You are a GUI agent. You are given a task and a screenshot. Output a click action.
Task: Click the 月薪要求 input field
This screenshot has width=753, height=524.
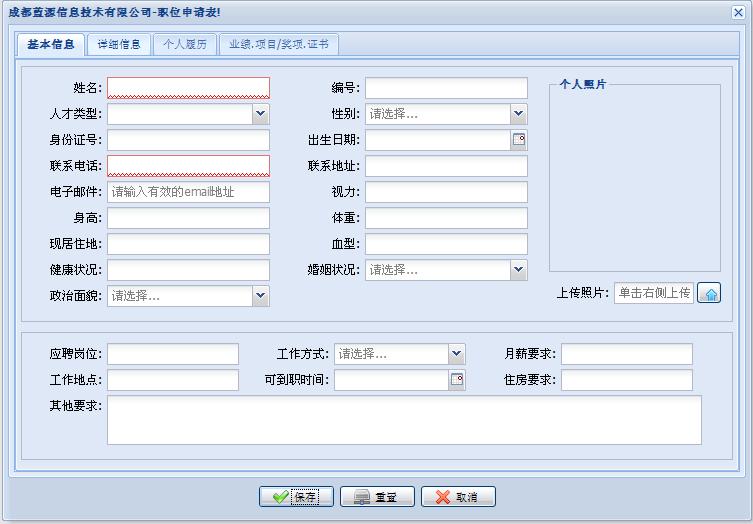pyautogui.click(x=627, y=354)
